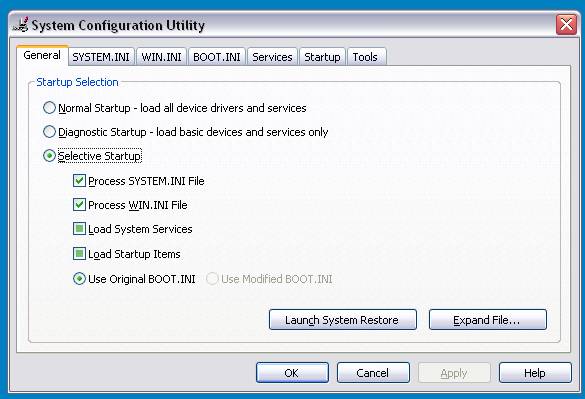Select the Selective Startup radio button
This screenshot has width=585, height=399.
[49, 156]
